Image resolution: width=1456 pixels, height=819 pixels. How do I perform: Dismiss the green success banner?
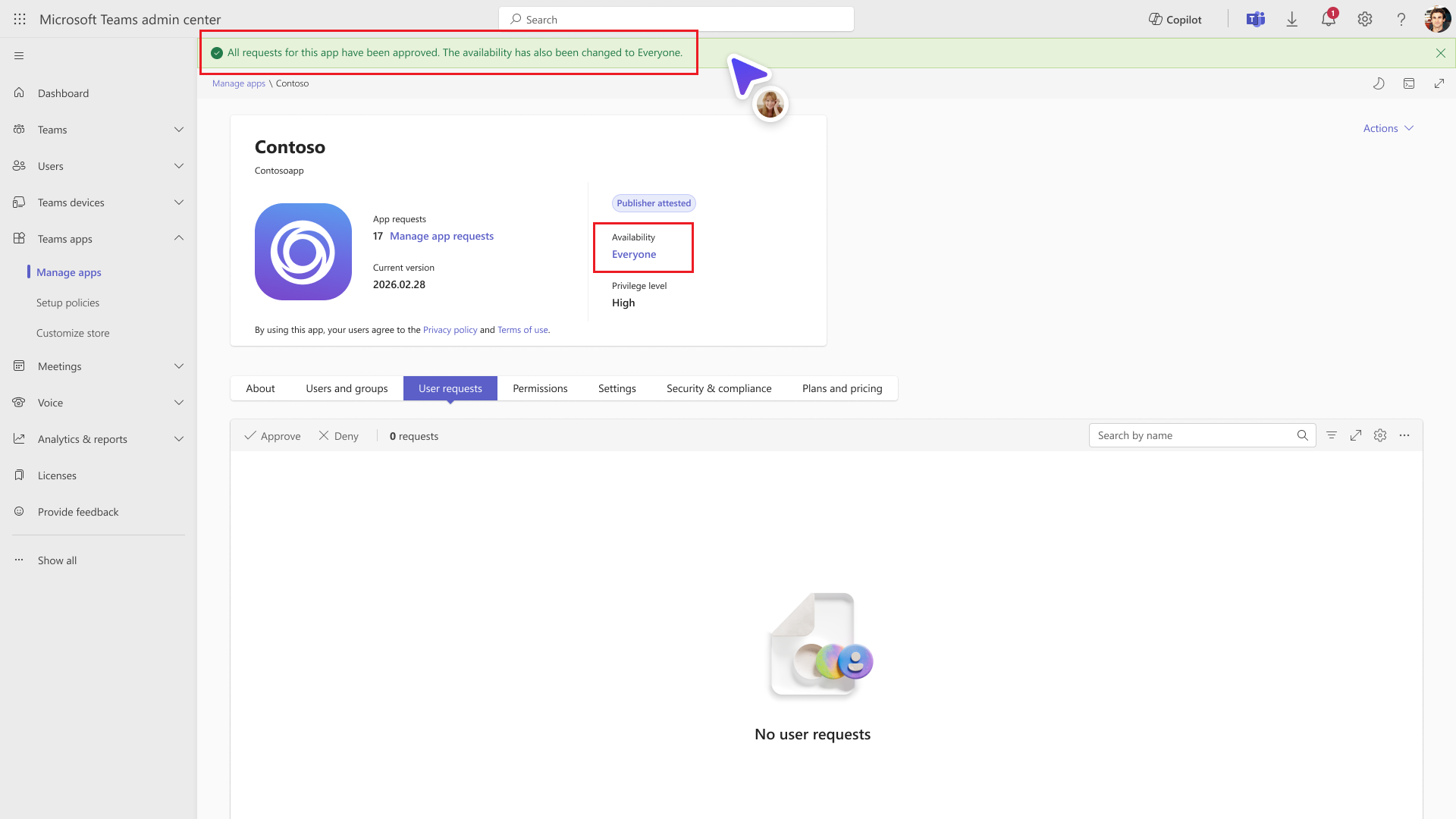pyautogui.click(x=1441, y=53)
